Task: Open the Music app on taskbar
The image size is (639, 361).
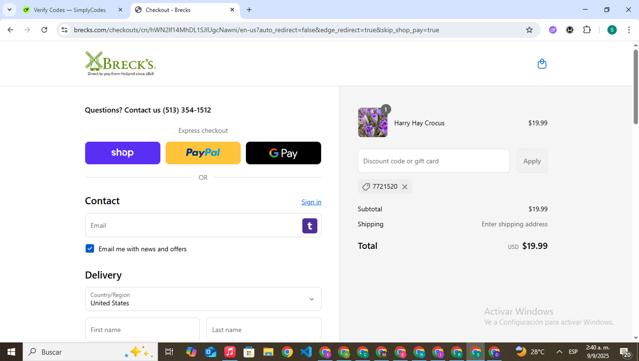Action: coord(229,352)
